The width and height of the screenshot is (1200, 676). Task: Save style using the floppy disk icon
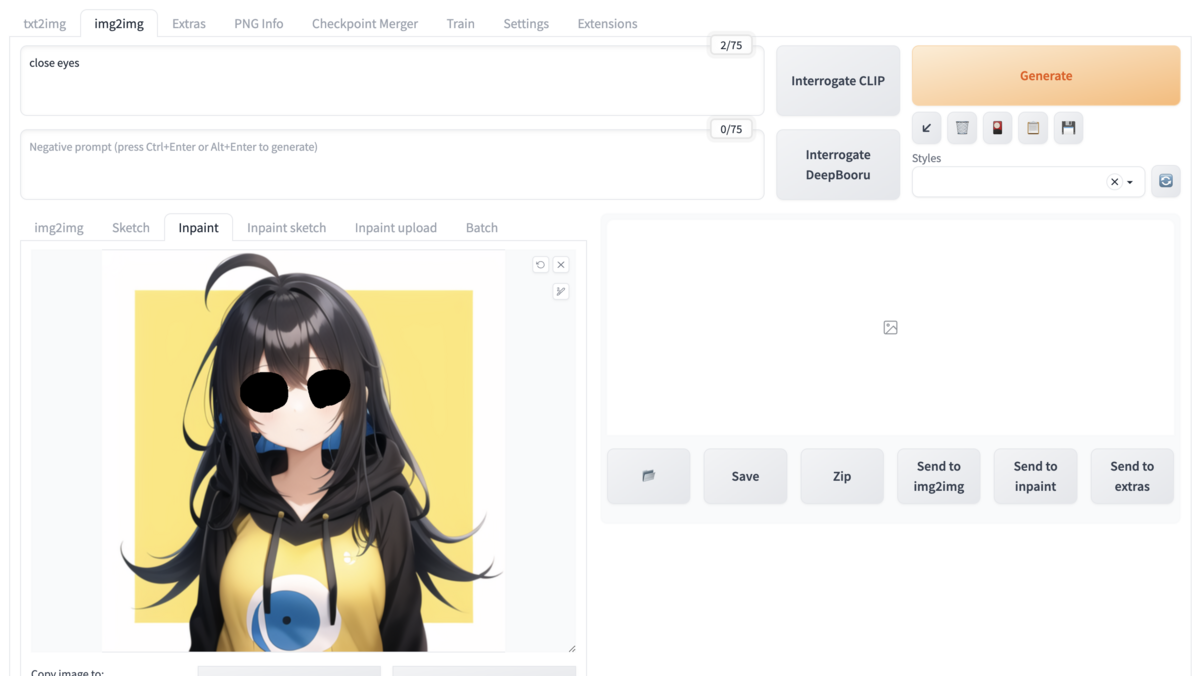[x=1068, y=127]
